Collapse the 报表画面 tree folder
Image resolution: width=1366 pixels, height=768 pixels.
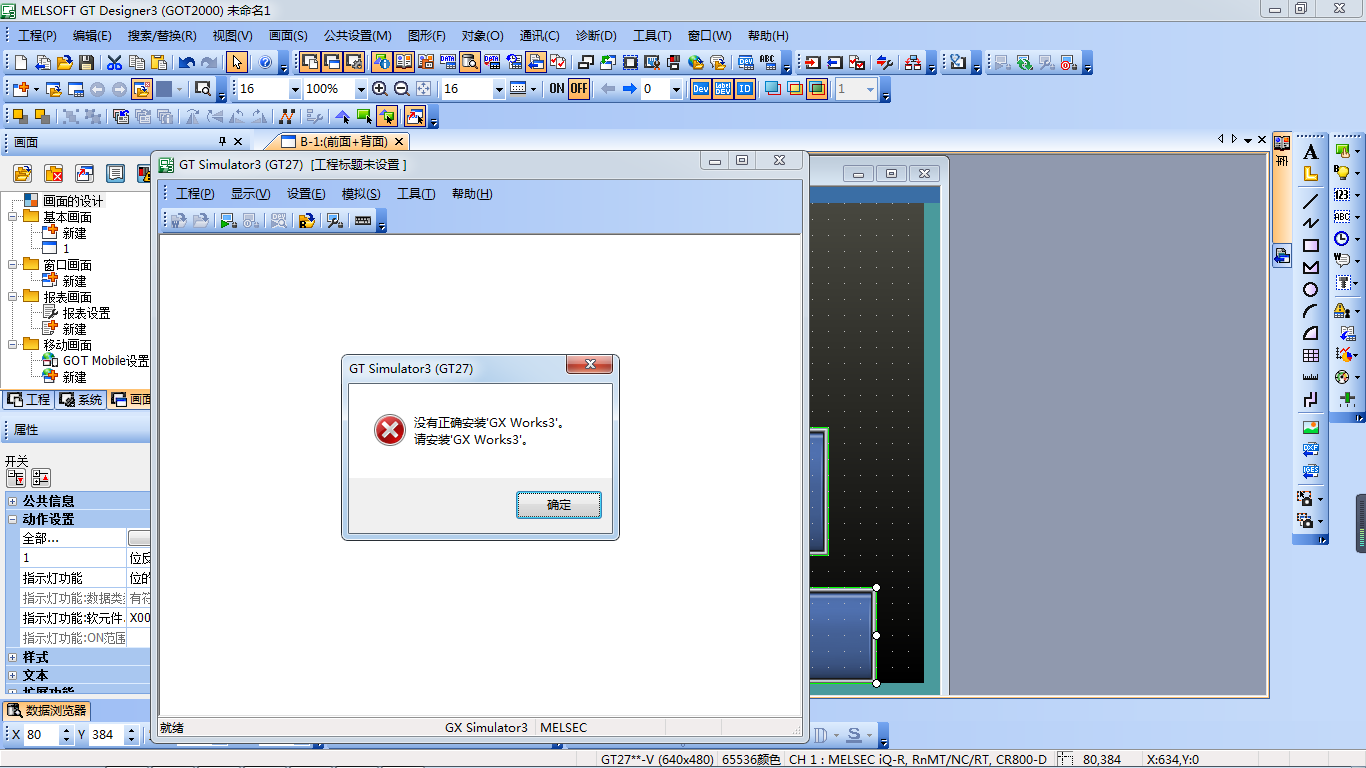[13, 297]
